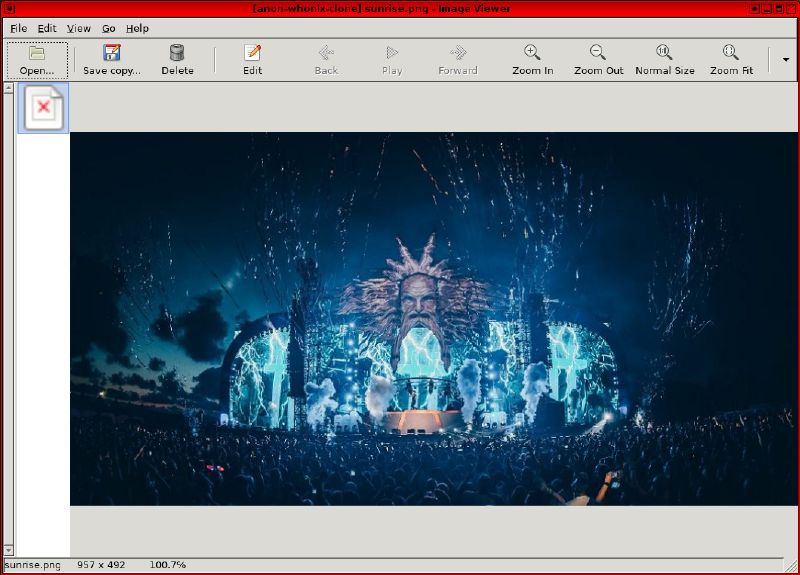The width and height of the screenshot is (800, 575).
Task: Open the Edit pencil tool
Action: click(252, 53)
